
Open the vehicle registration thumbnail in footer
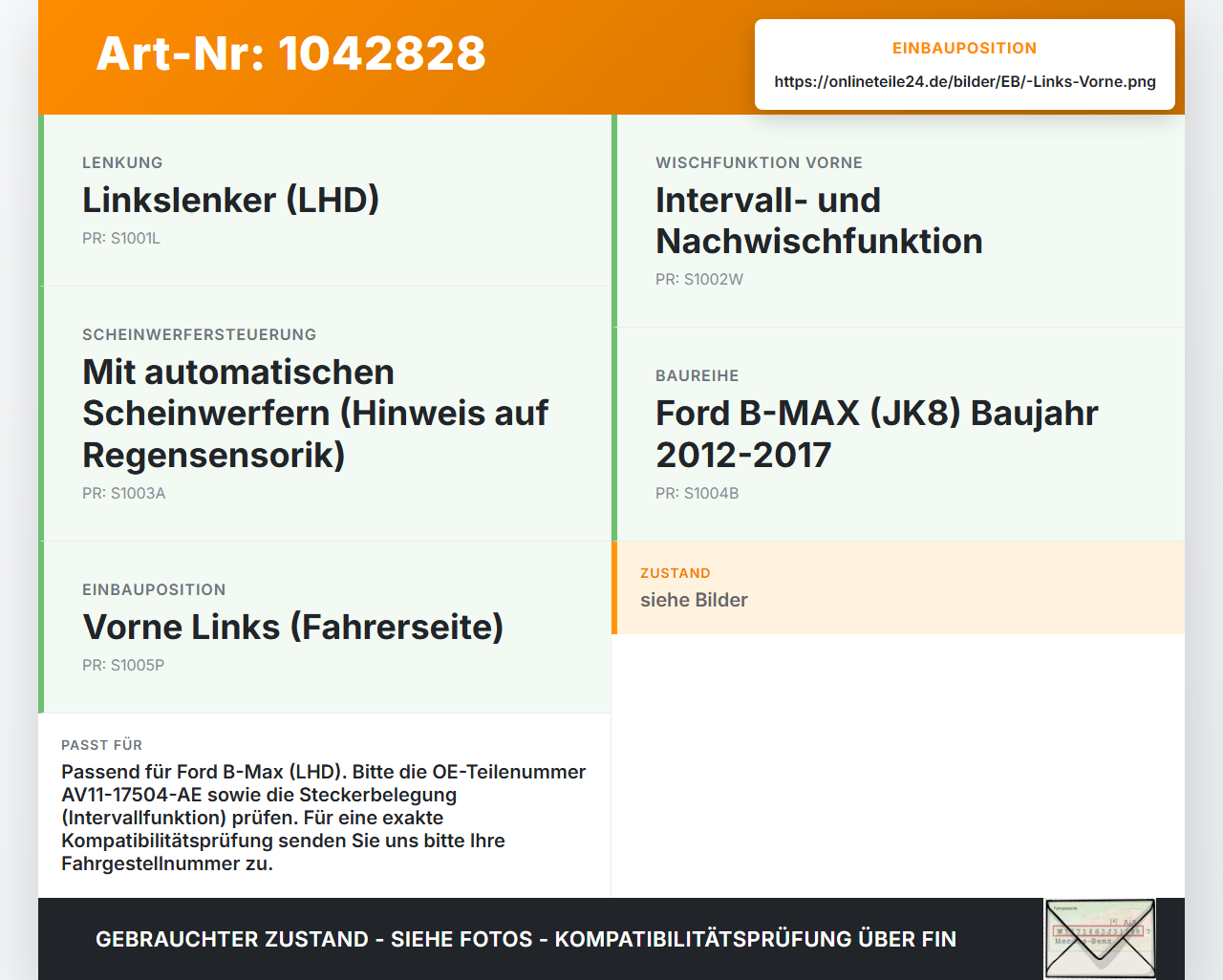click(1100, 939)
